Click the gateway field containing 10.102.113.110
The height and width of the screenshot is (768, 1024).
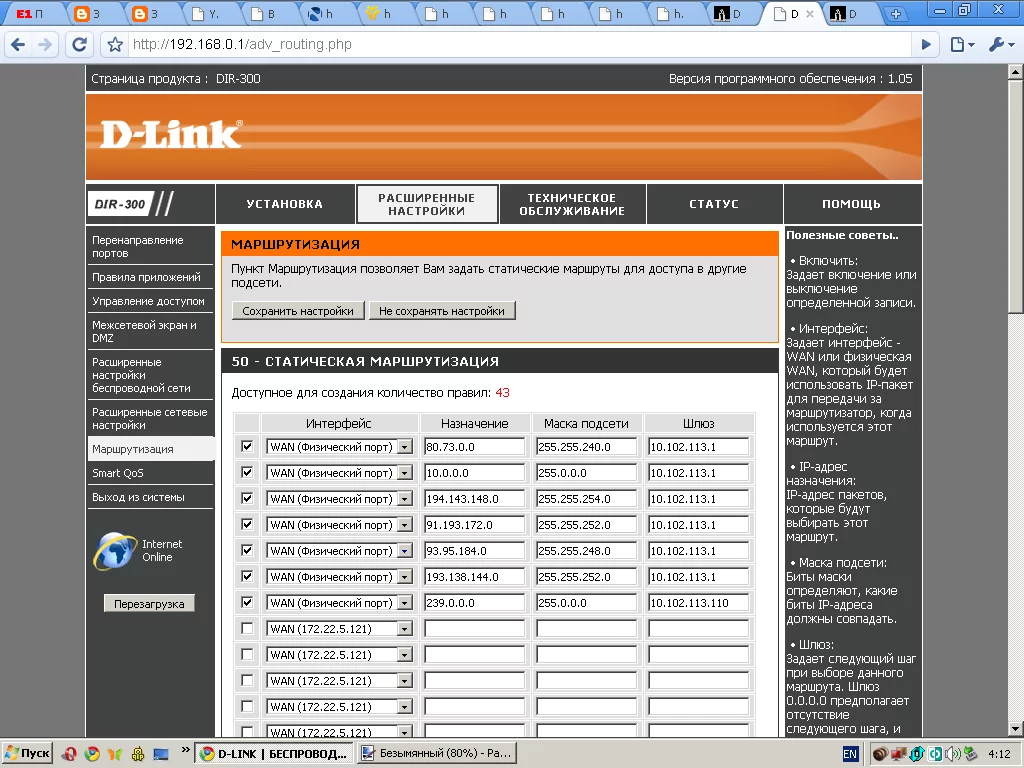click(x=698, y=603)
